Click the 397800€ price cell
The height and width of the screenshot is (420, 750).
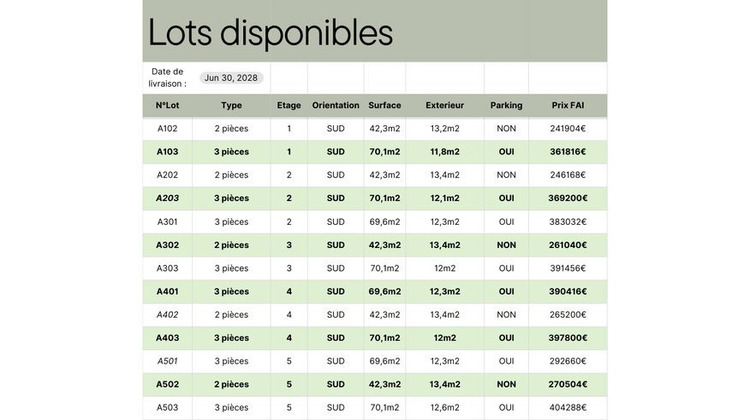[x=568, y=338]
